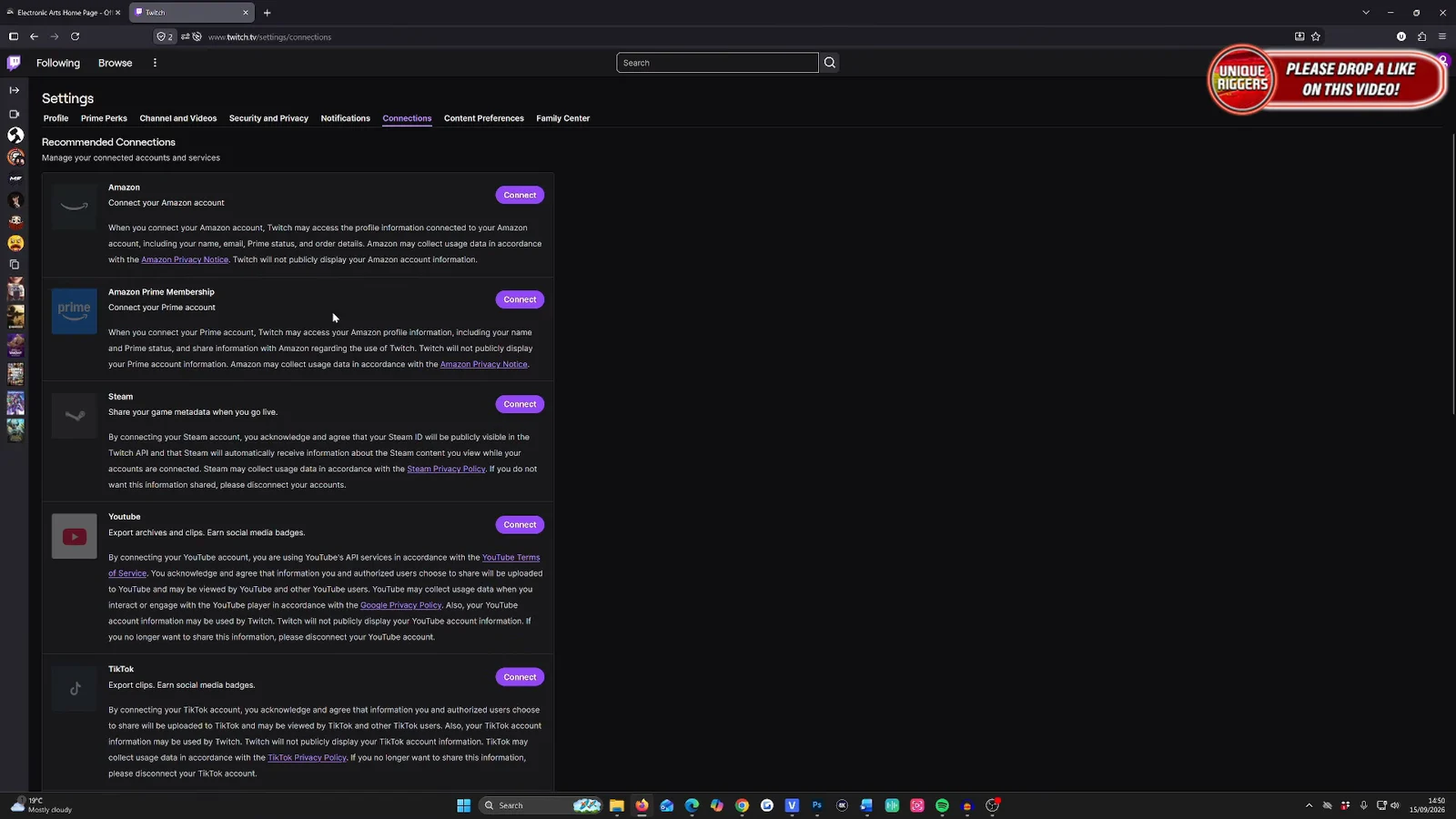Click the browser back arrow

(34, 36)
